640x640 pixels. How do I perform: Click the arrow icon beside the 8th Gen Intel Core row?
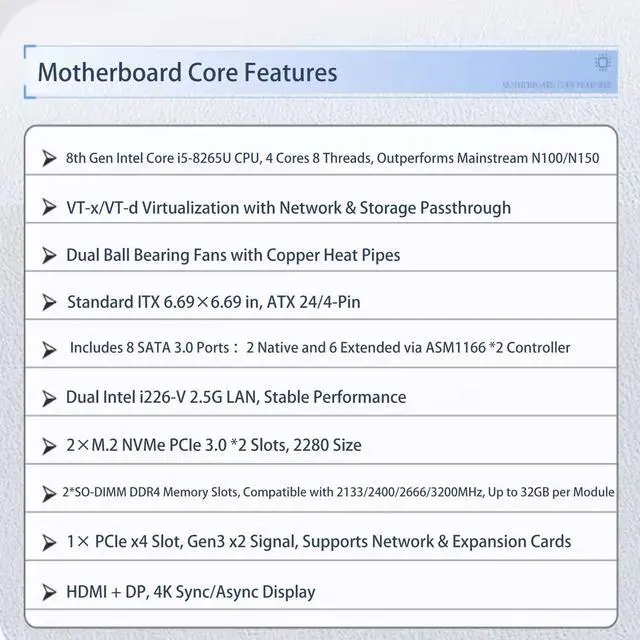[x=48, y=158]
